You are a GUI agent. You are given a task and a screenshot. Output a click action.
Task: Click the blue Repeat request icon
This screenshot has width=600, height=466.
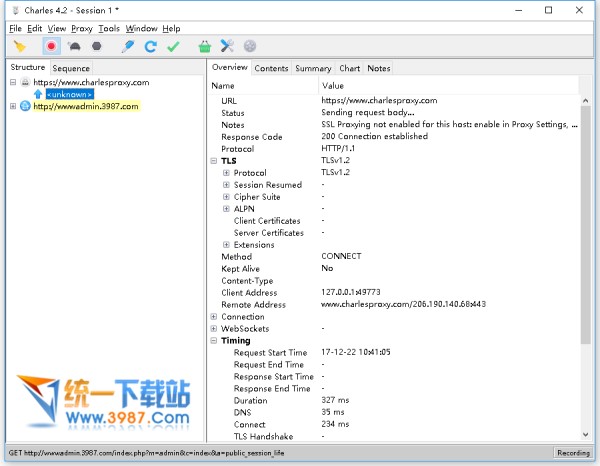coord(150,46)
